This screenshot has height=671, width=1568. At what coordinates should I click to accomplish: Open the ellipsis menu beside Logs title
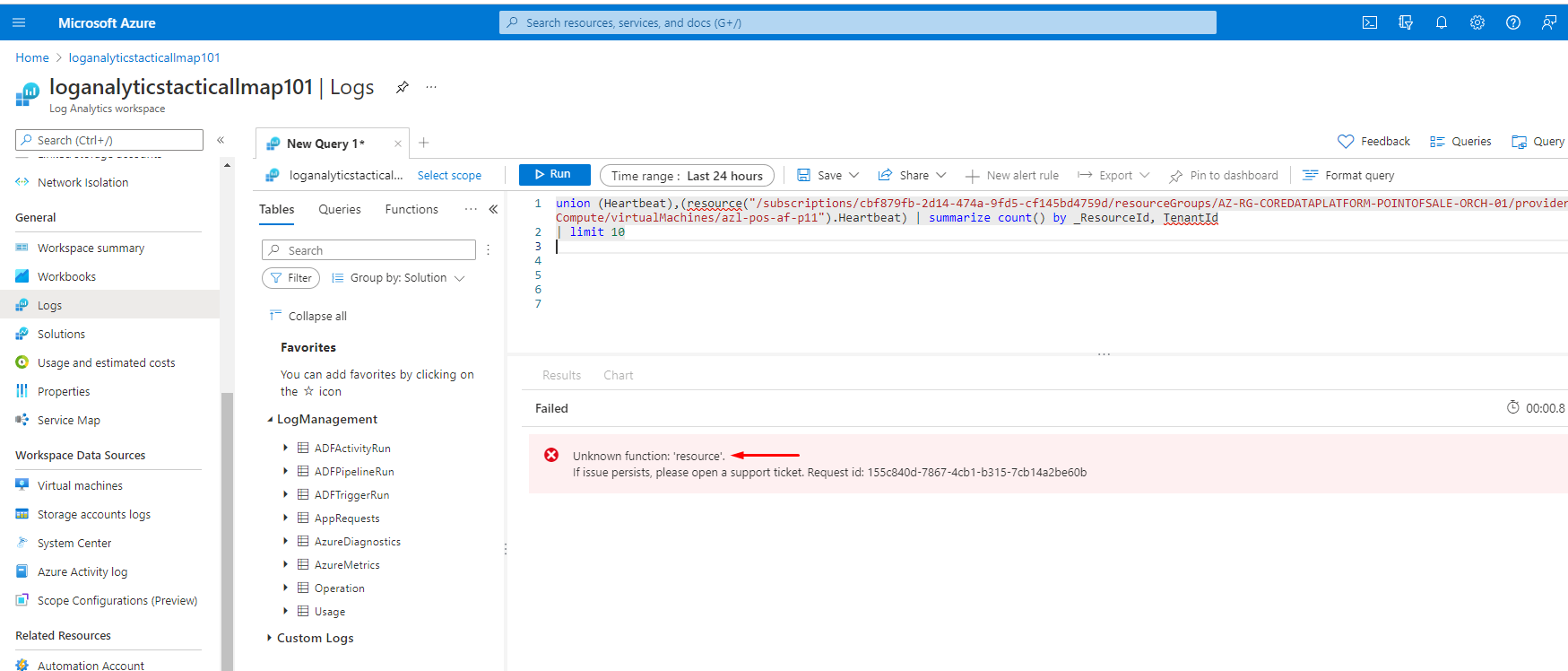pos(431,87)
